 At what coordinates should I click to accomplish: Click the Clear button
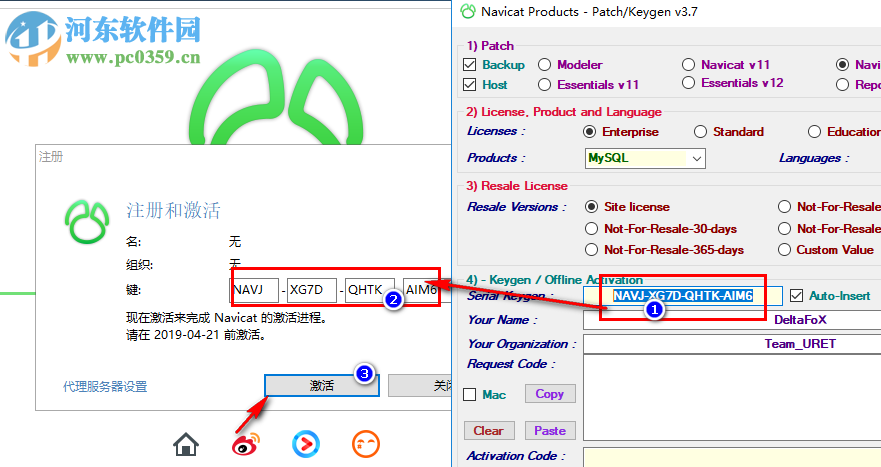tap(489, 431)
